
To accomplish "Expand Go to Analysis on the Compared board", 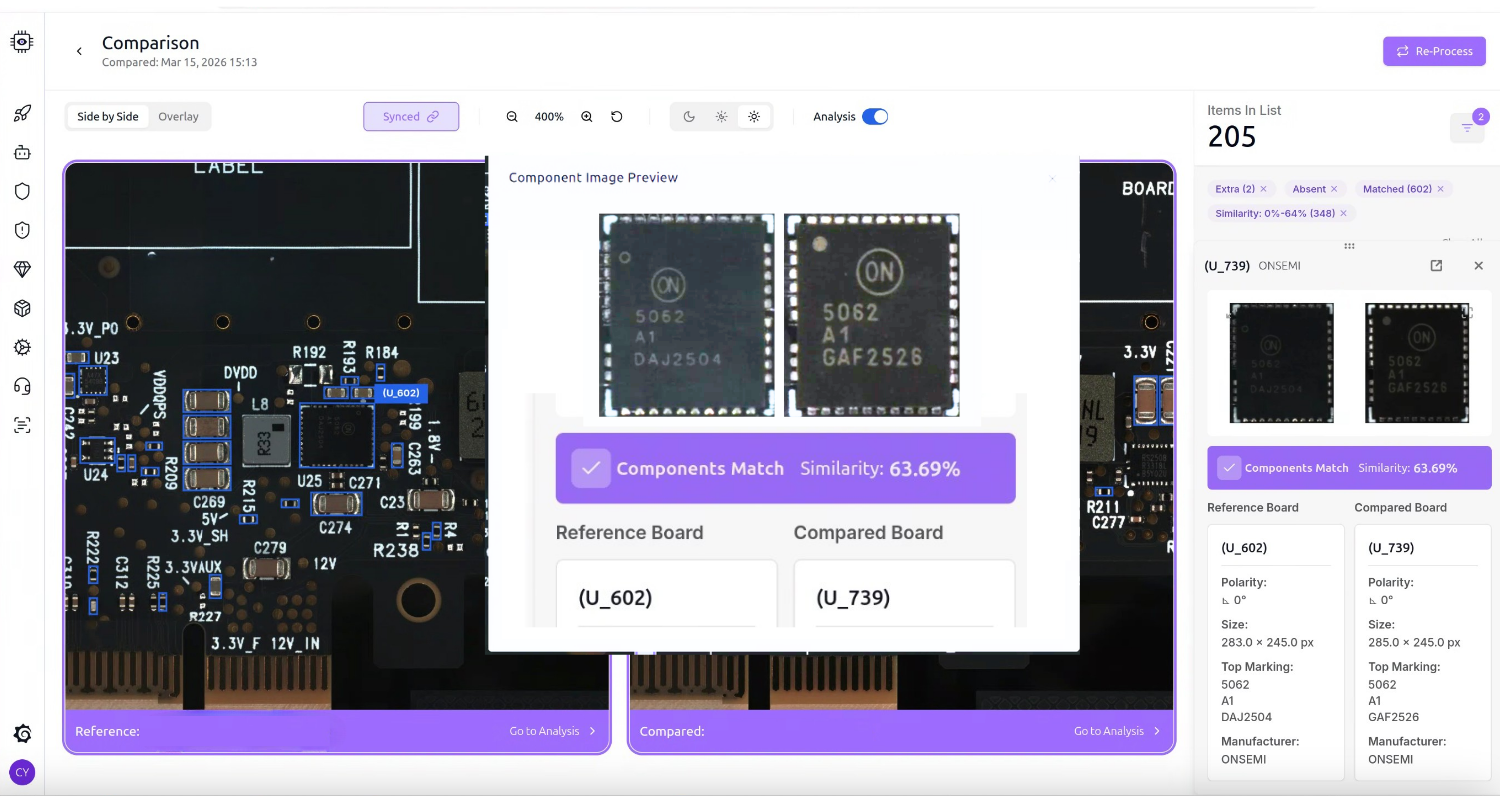I will click(x=1116, y=731).
